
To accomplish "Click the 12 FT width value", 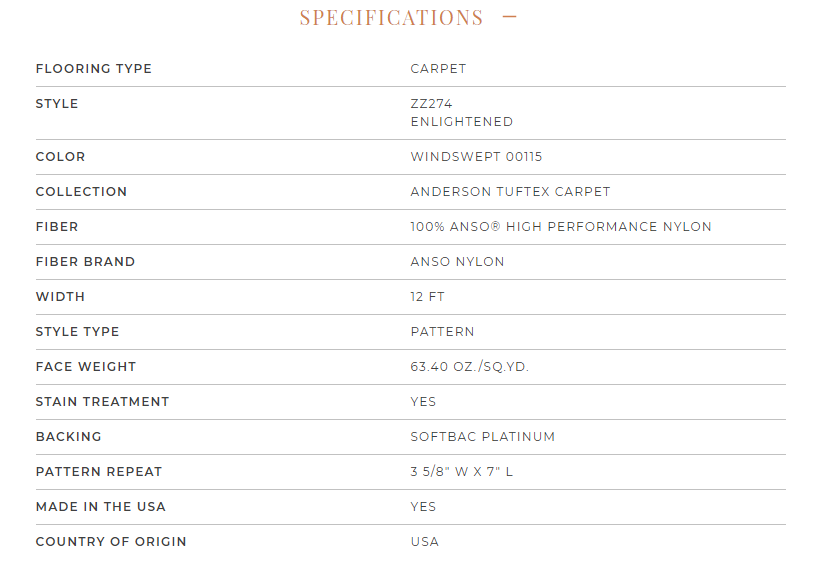I will coord(427,297).
